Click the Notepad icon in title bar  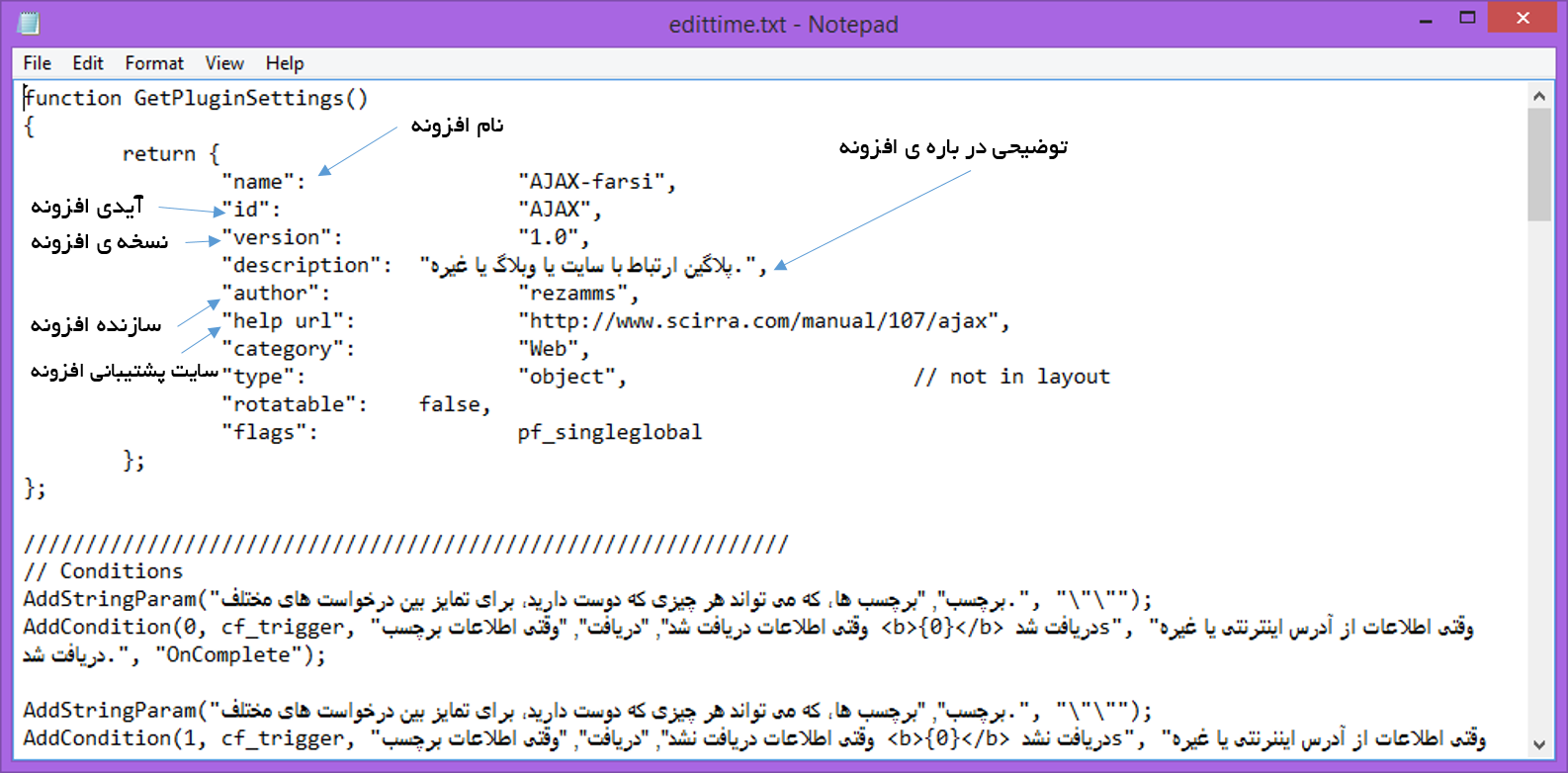coord(29,23)
